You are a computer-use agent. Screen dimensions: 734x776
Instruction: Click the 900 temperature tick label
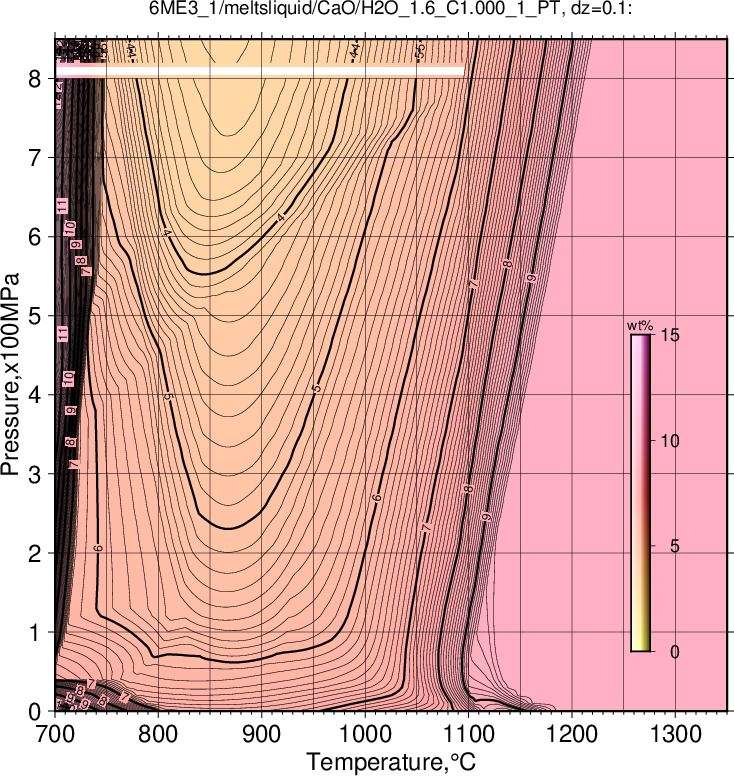coord(261,734)
